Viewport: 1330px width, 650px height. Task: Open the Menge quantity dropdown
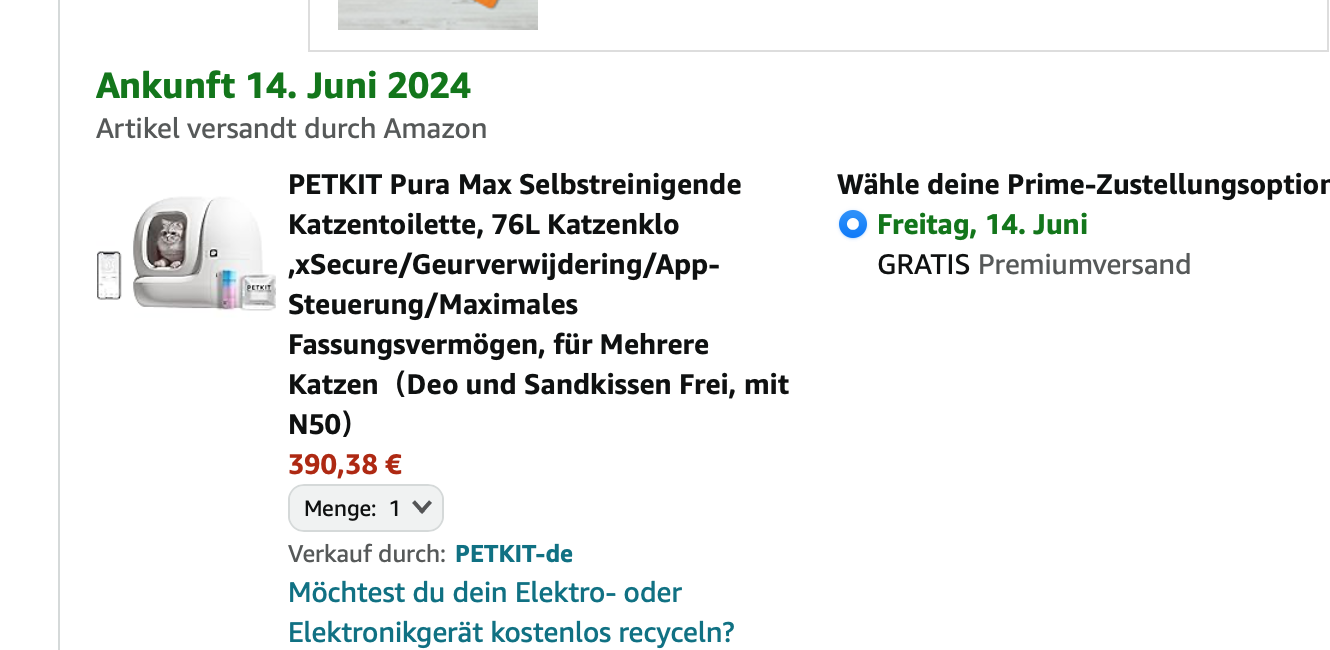click(365, 508)
